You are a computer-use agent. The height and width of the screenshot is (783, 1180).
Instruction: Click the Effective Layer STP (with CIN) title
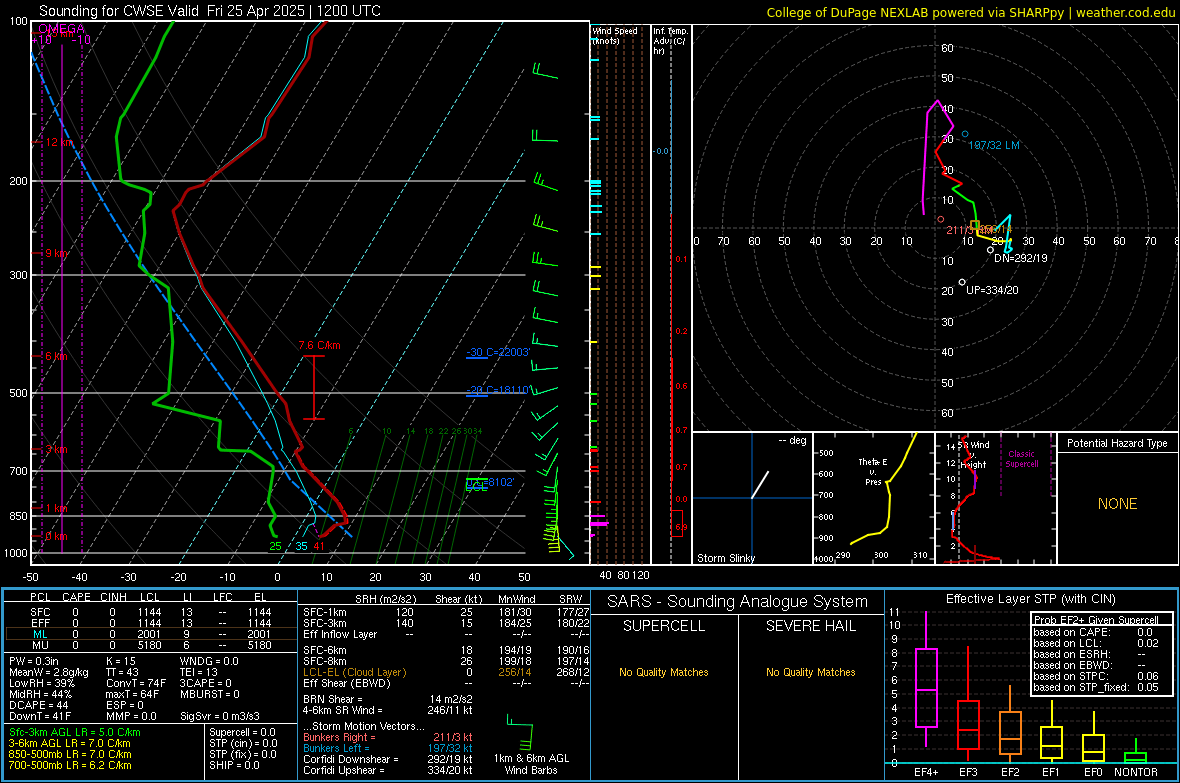(x=1030, y=599)
